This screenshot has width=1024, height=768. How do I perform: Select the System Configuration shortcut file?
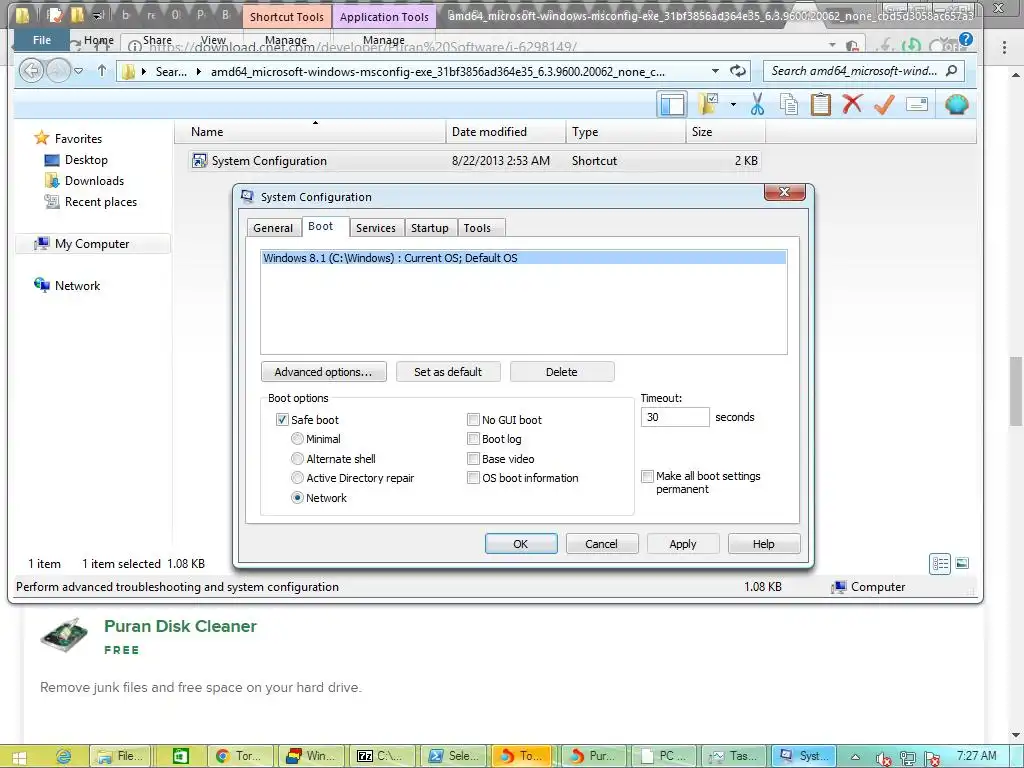tap(475, 161)
